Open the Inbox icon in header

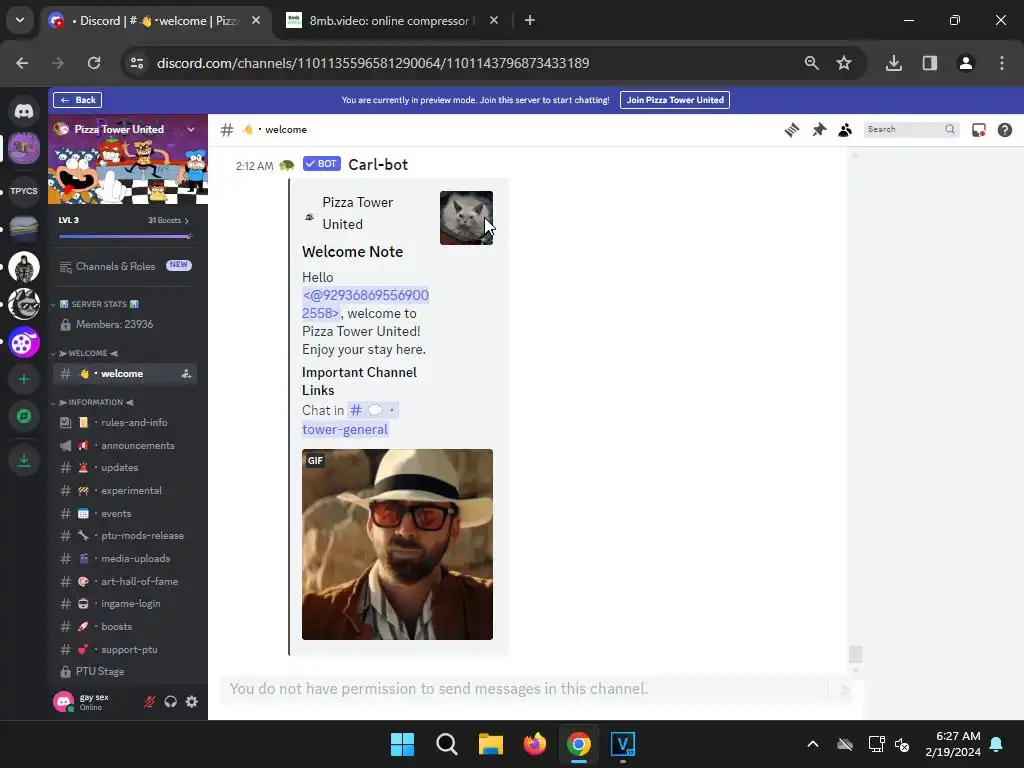978,130
